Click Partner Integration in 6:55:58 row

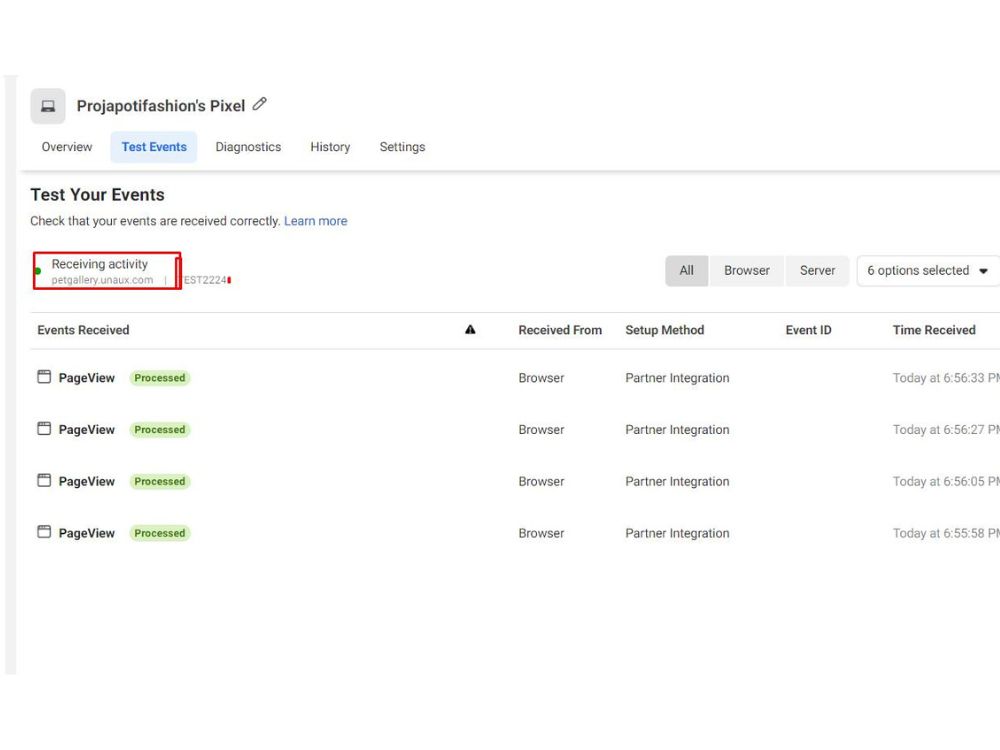click(677, 533)
